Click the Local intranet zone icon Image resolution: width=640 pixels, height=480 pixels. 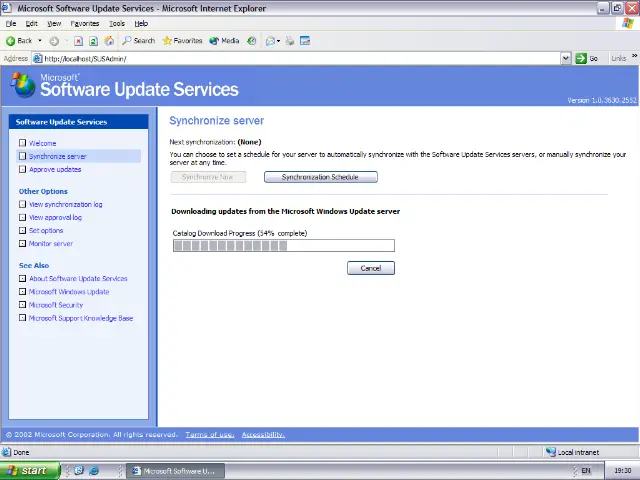click(x=551, y=452)
